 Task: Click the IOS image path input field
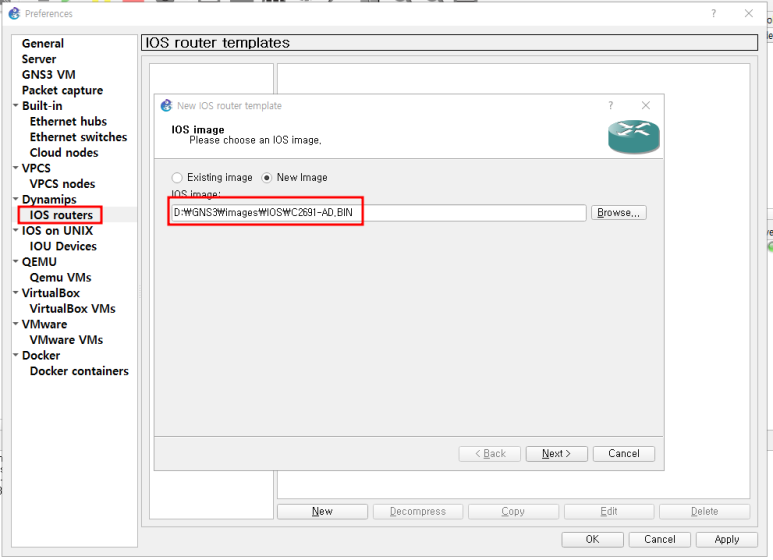[x=379, y=213]
